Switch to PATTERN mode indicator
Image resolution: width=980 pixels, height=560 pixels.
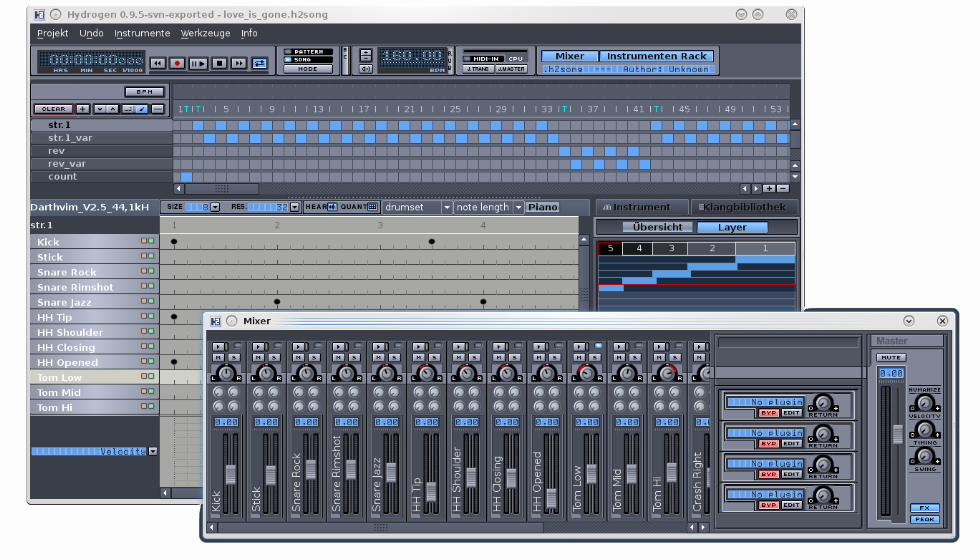coord(308,52)
